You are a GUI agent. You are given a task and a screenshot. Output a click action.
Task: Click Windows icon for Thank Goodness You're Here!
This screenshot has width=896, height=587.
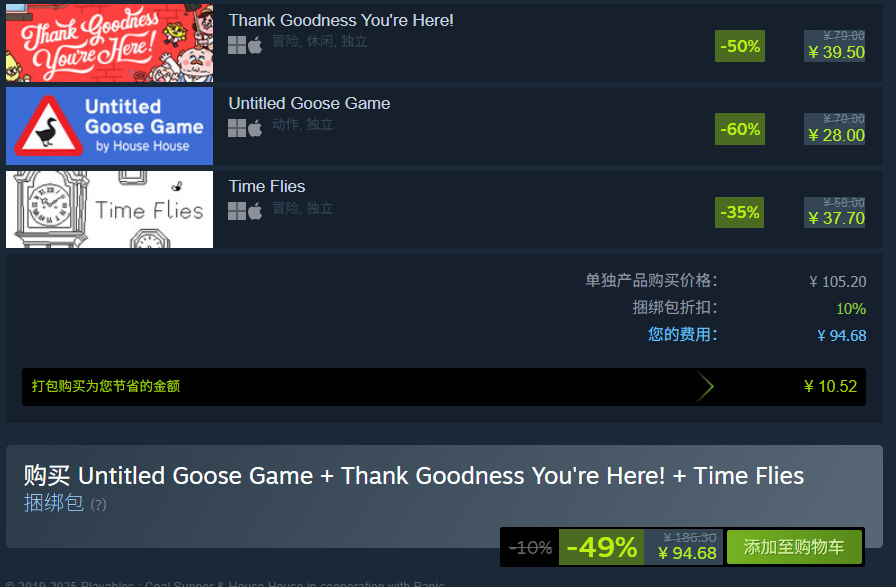click(x=237, y=45)
